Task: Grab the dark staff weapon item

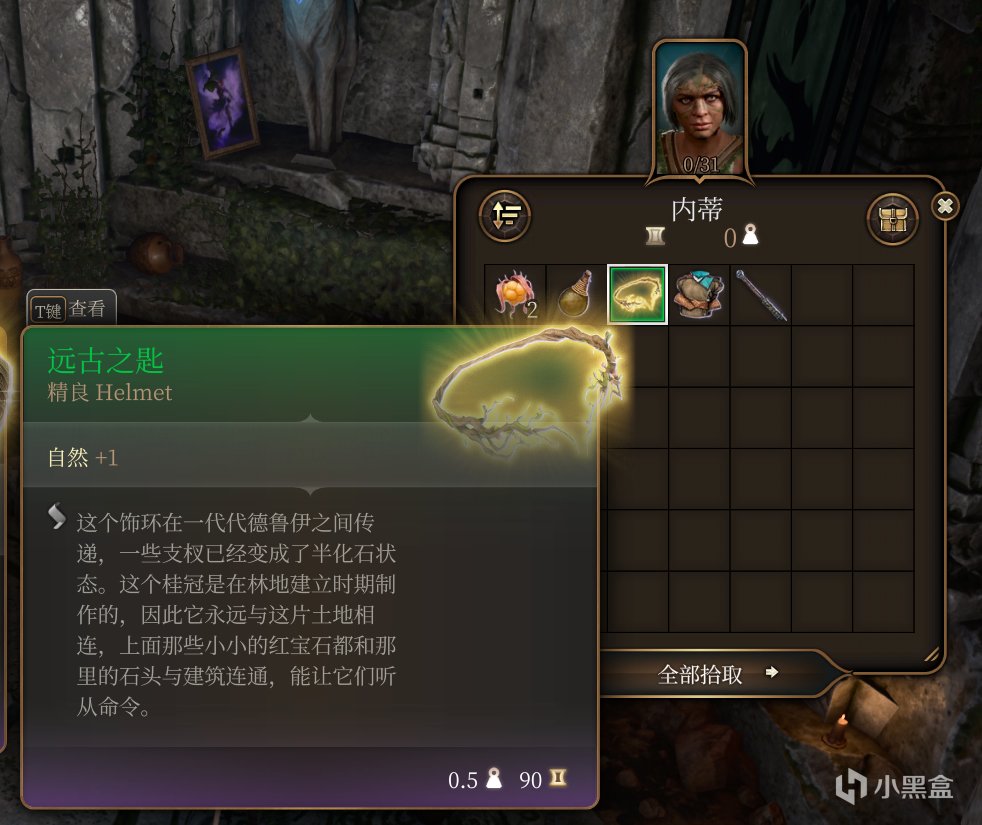Action: point(760,294)
